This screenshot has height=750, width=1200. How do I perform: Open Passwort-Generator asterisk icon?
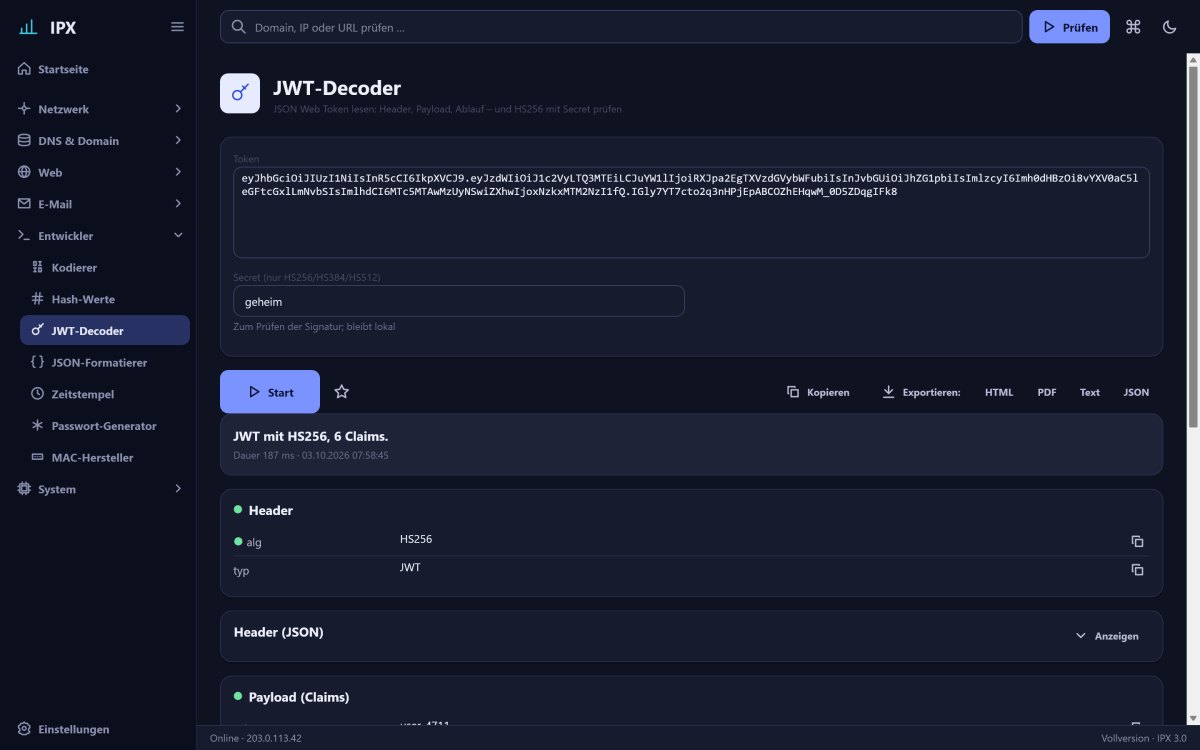(x=38, y=426)
